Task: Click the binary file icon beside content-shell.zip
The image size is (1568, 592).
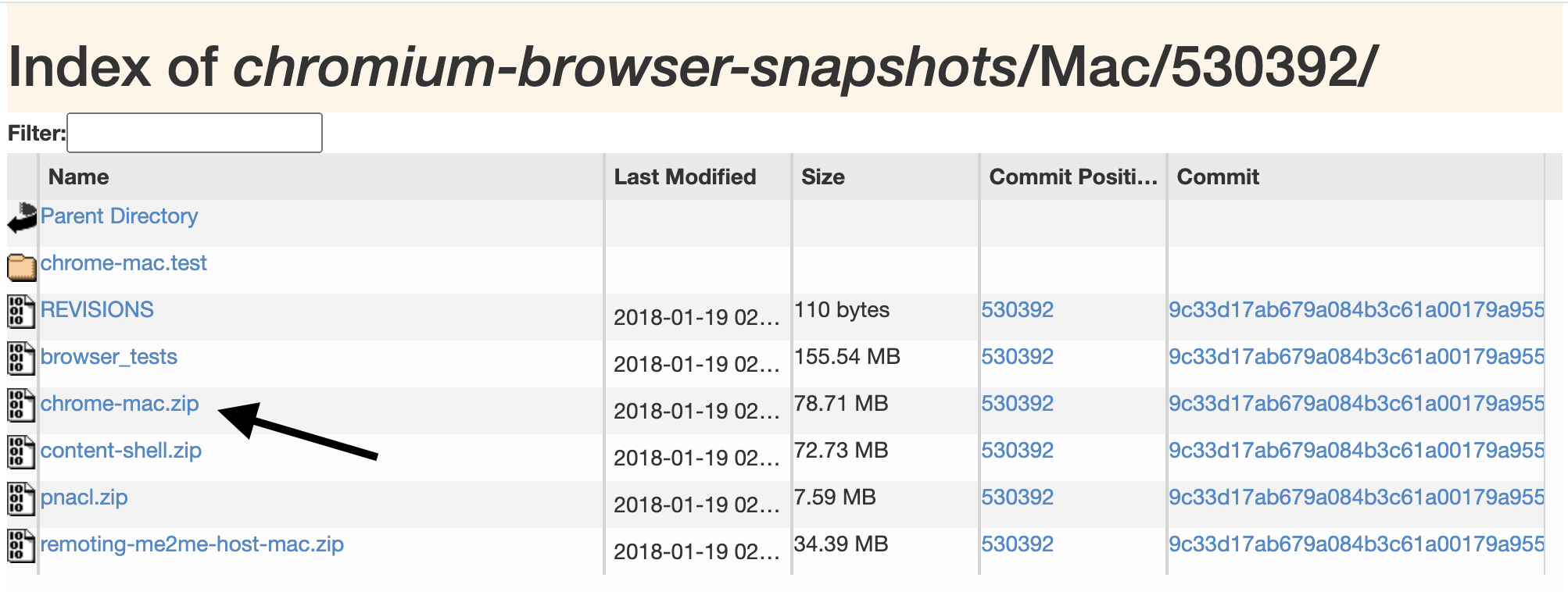Action: [x=21, y=451]
